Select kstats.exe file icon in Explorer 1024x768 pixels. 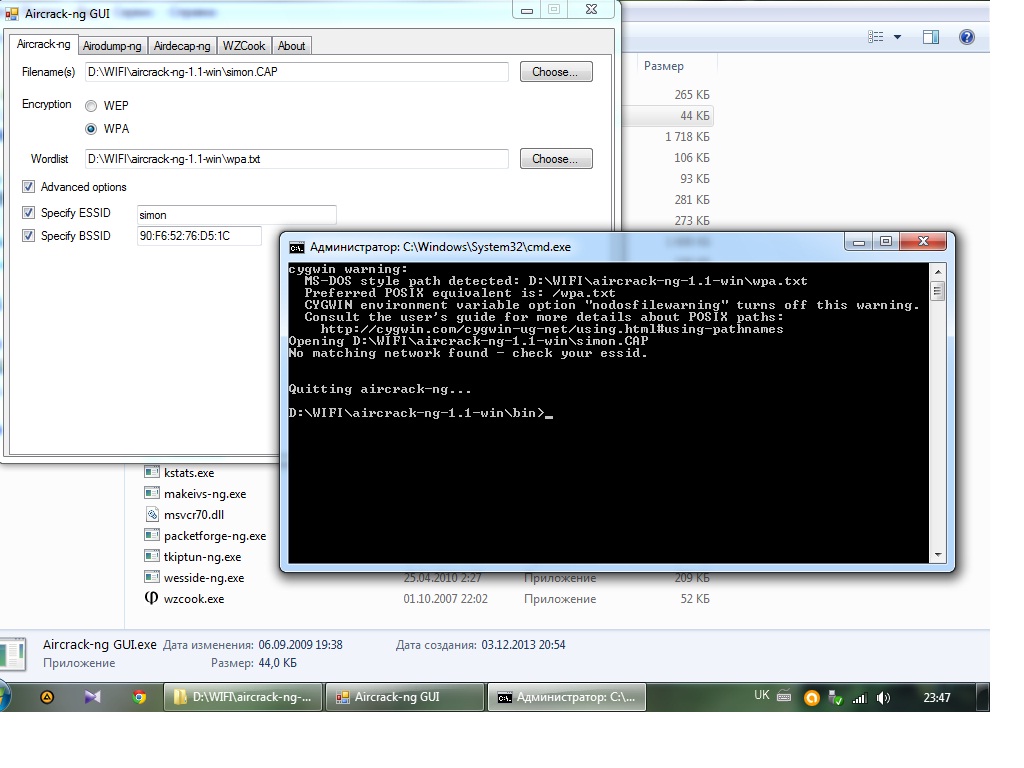click(x=152, y=472)
